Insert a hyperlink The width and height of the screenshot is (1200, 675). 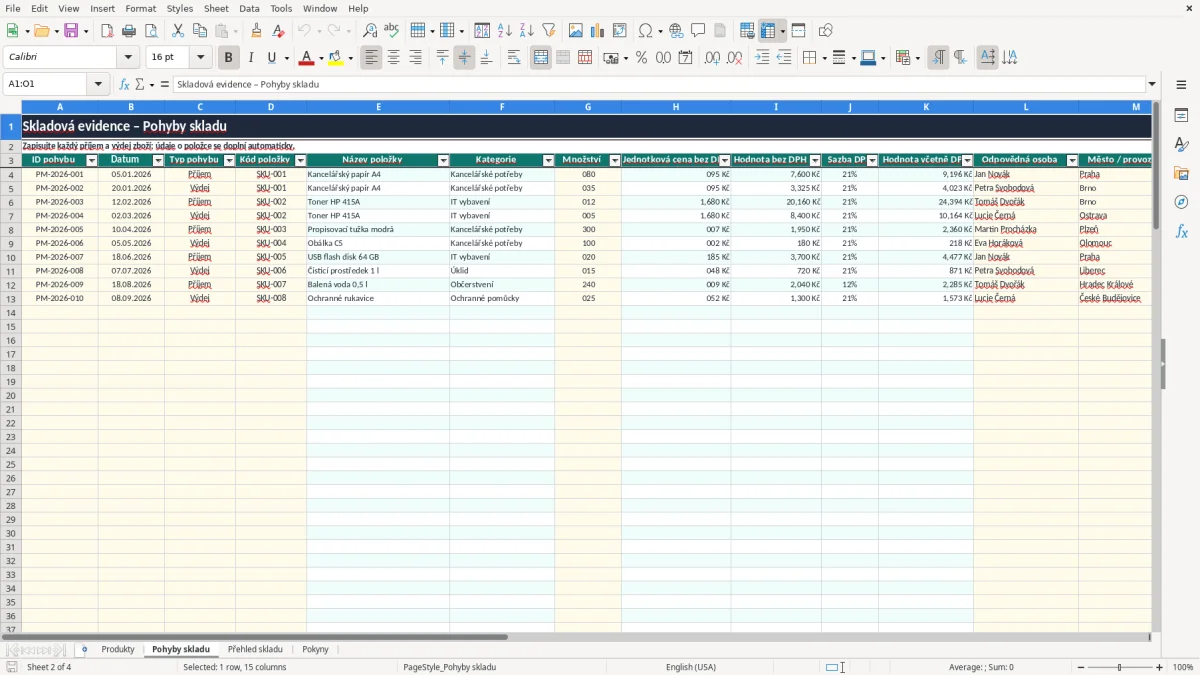click(x=676, y=31)
